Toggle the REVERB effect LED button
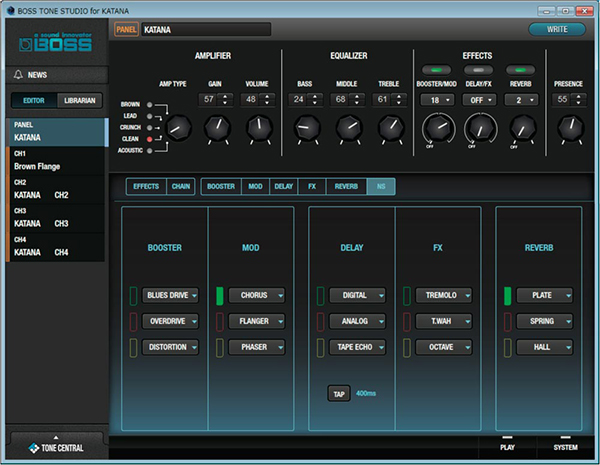 (520, 70)
